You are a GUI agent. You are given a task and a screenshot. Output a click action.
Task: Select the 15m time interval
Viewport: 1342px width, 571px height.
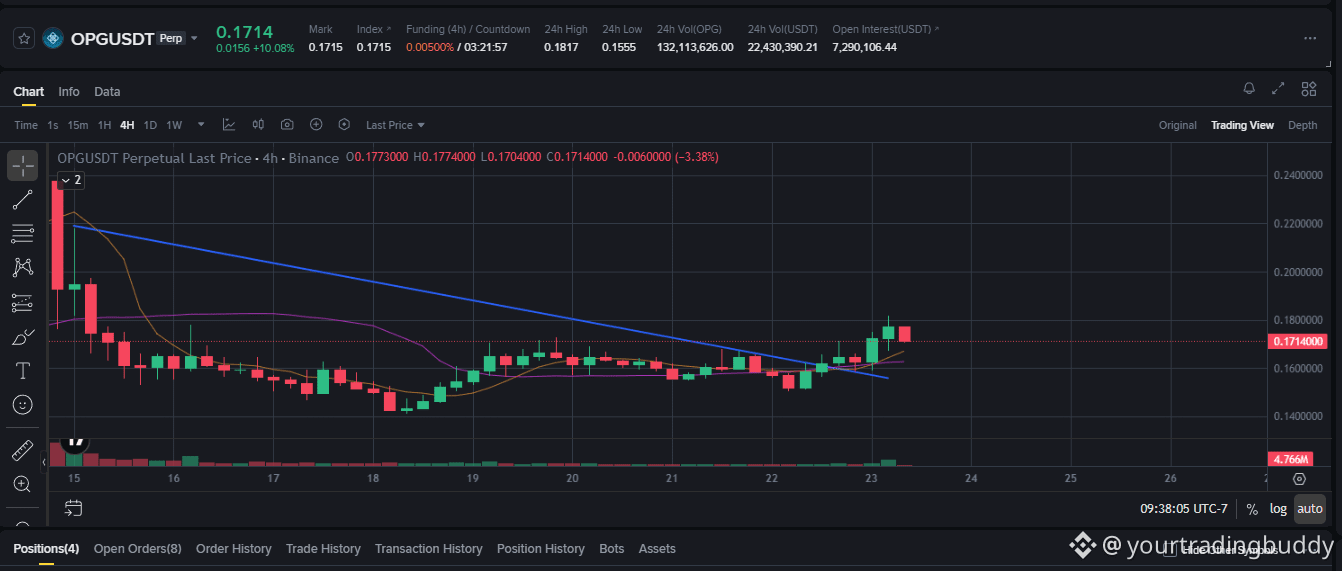(78, 125)
